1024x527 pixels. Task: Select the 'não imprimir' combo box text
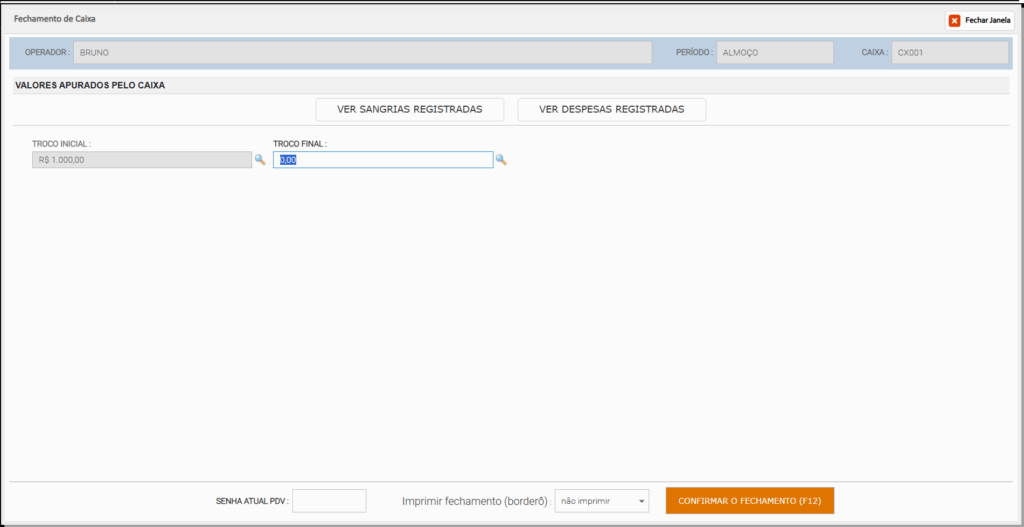pyautogui.click(x=586, y=502)
